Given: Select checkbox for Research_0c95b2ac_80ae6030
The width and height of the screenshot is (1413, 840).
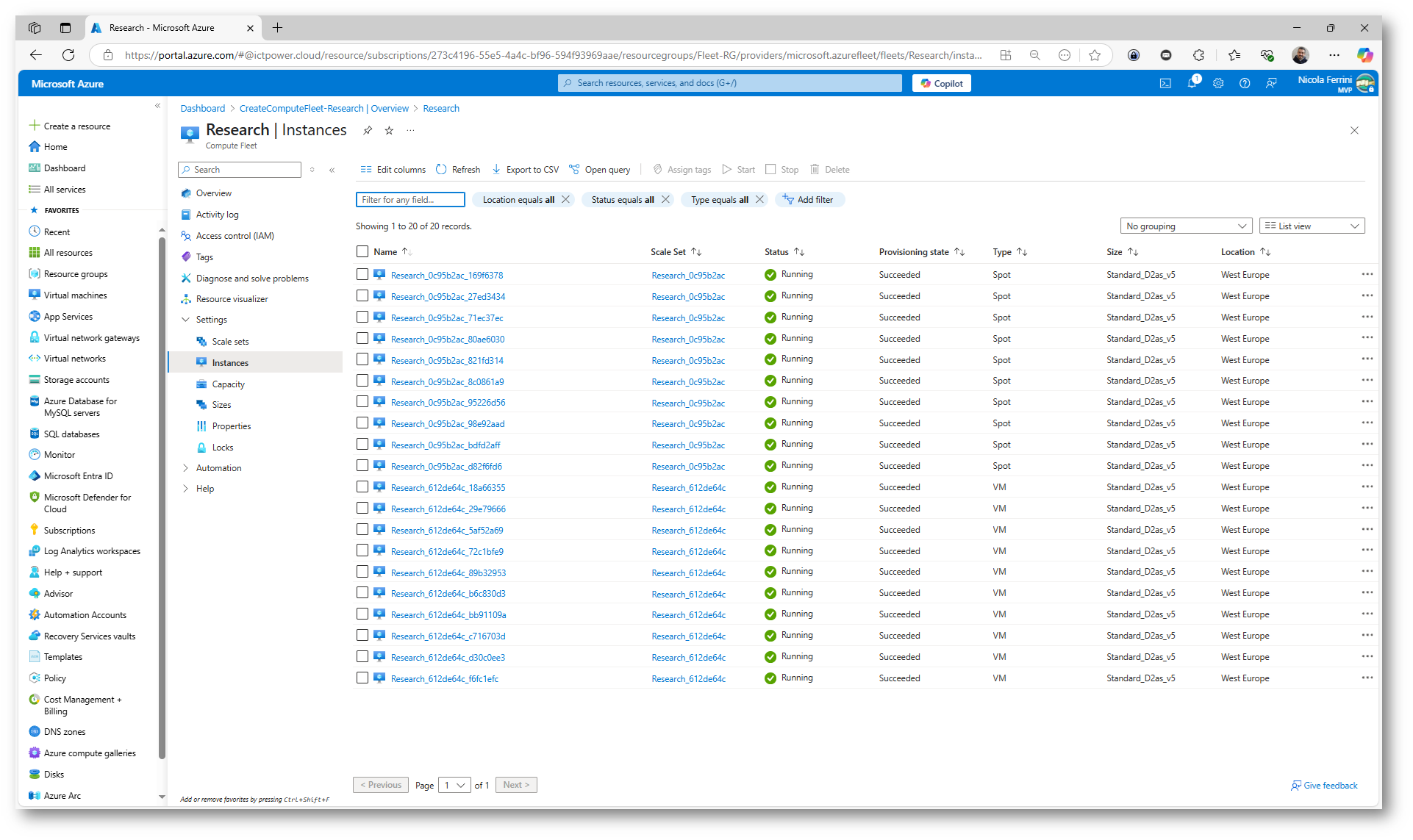Looking at the screenshot, I should pyautogui.click(x=362, y=339).
